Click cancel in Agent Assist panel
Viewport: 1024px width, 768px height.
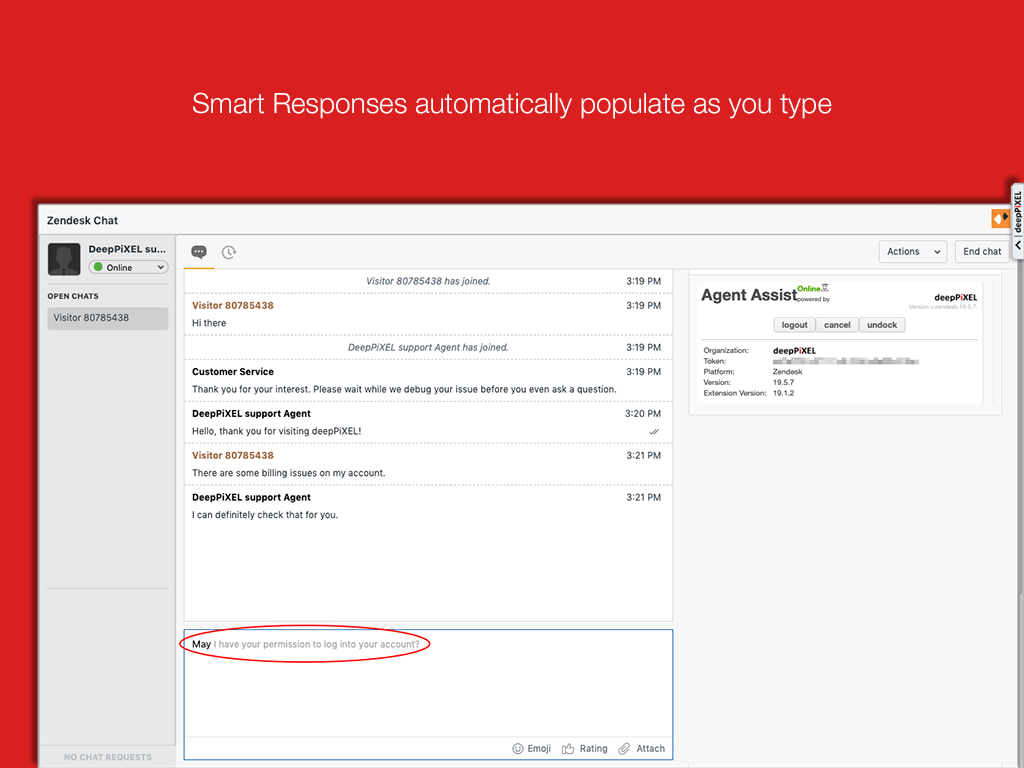coord(837,325)
